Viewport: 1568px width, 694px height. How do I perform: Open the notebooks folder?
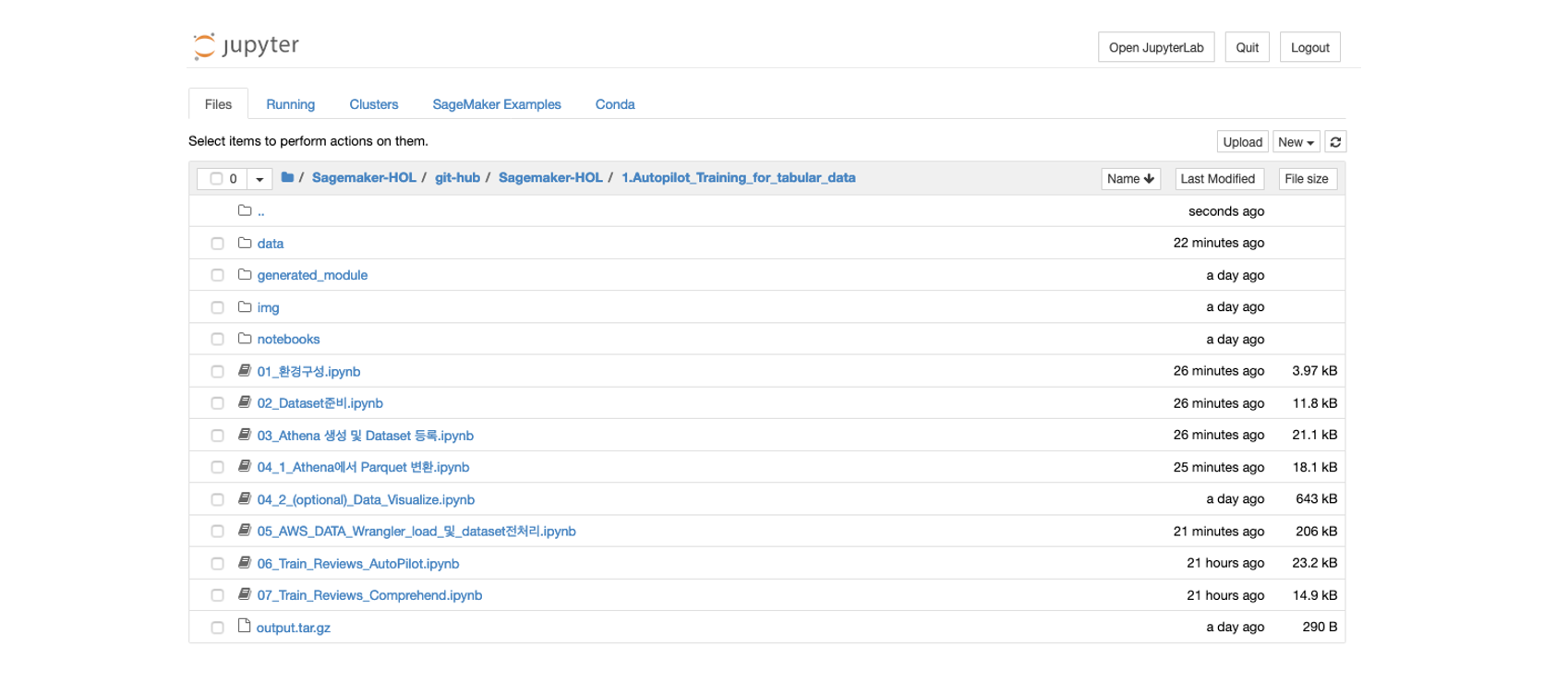pyautogui.click(x=288, y=340)
